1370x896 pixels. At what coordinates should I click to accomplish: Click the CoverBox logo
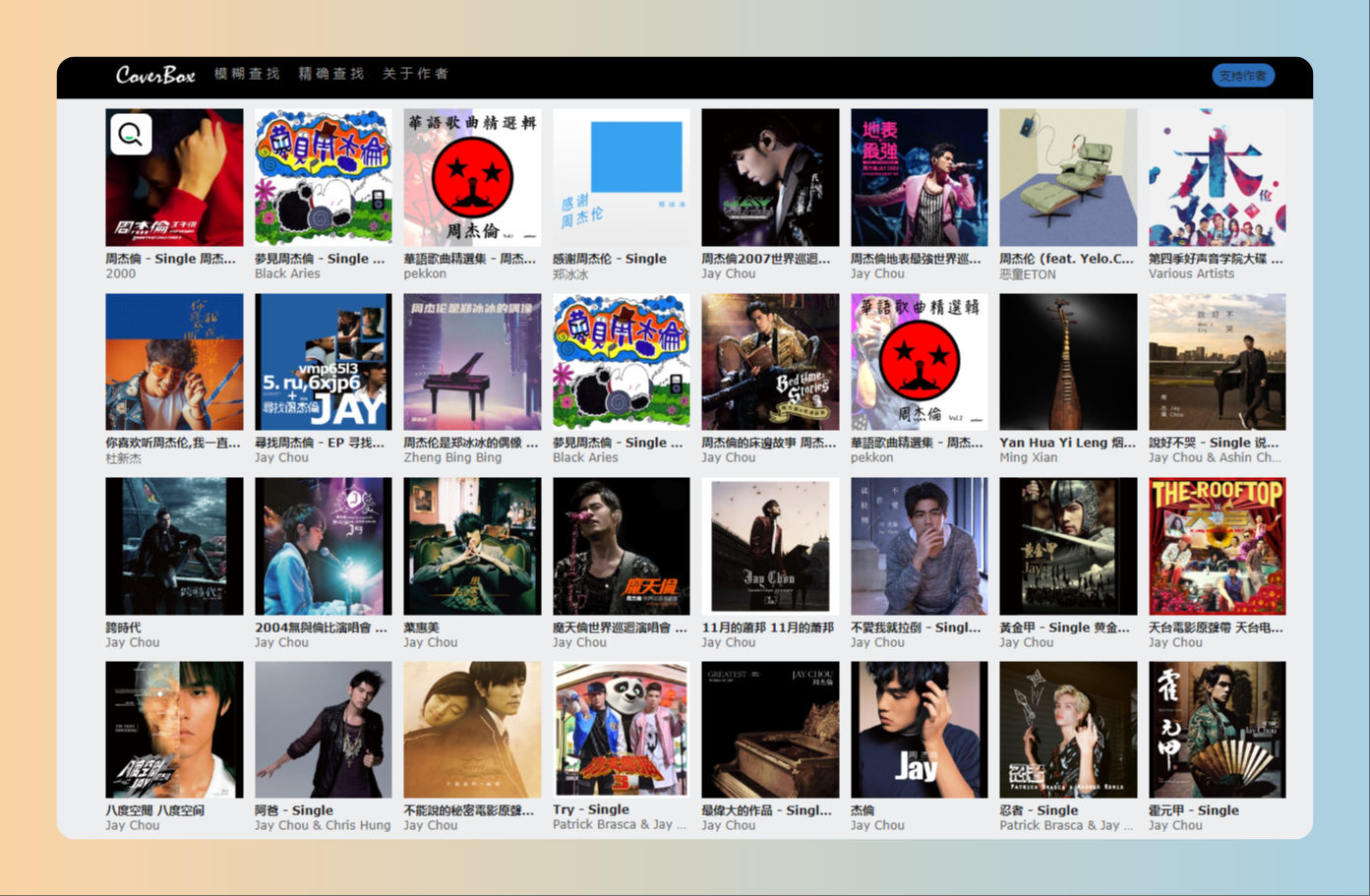pos(155,75)
